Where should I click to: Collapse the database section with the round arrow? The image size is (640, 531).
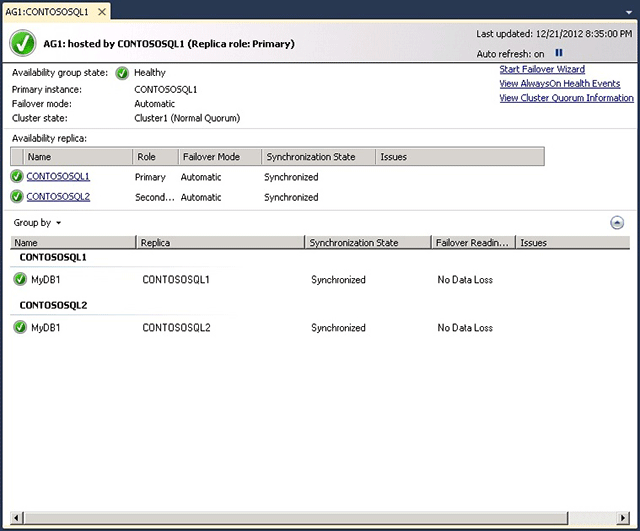point(617,223)
